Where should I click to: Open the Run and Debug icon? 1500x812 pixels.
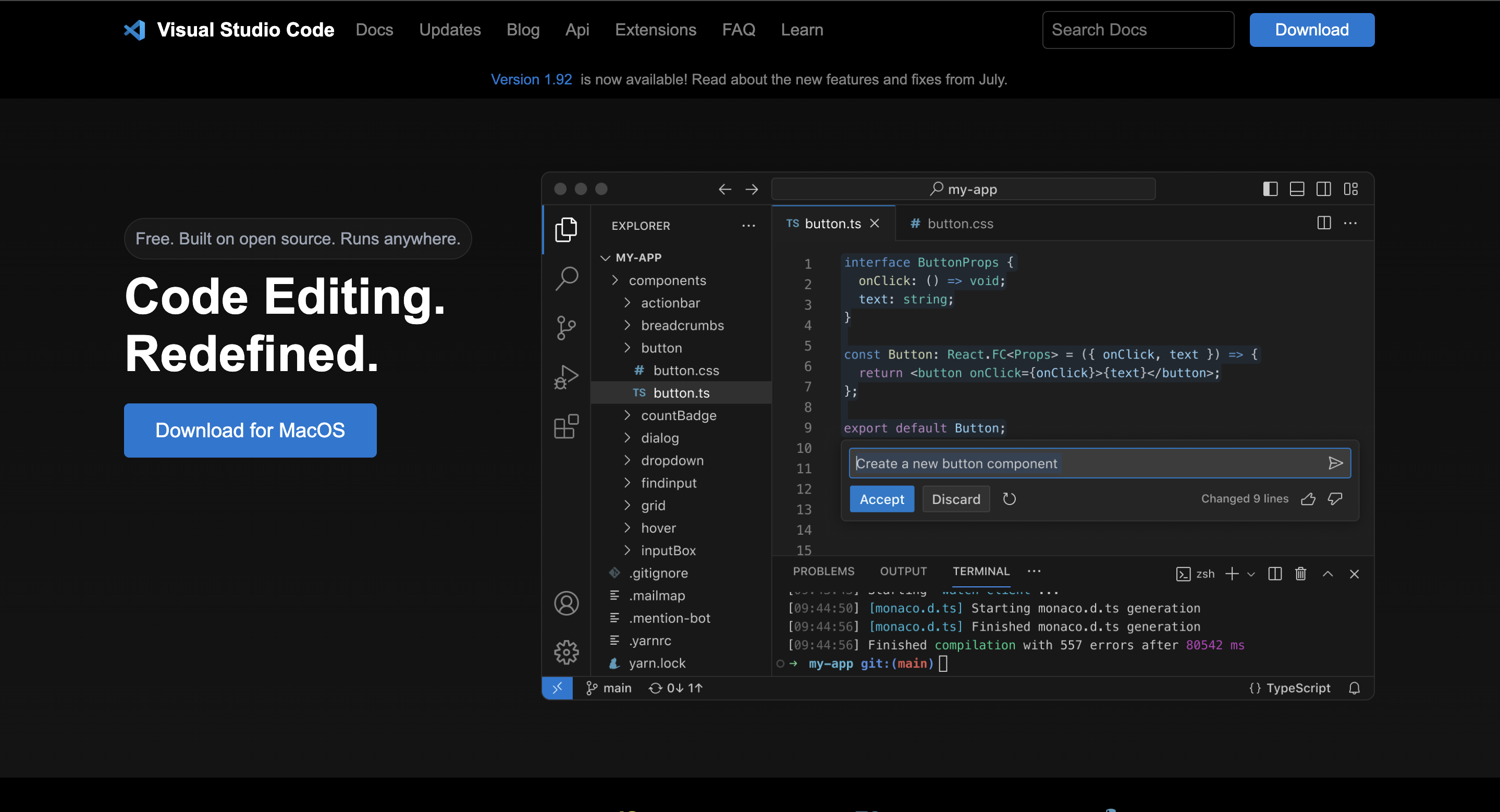(x=565, y=377)
